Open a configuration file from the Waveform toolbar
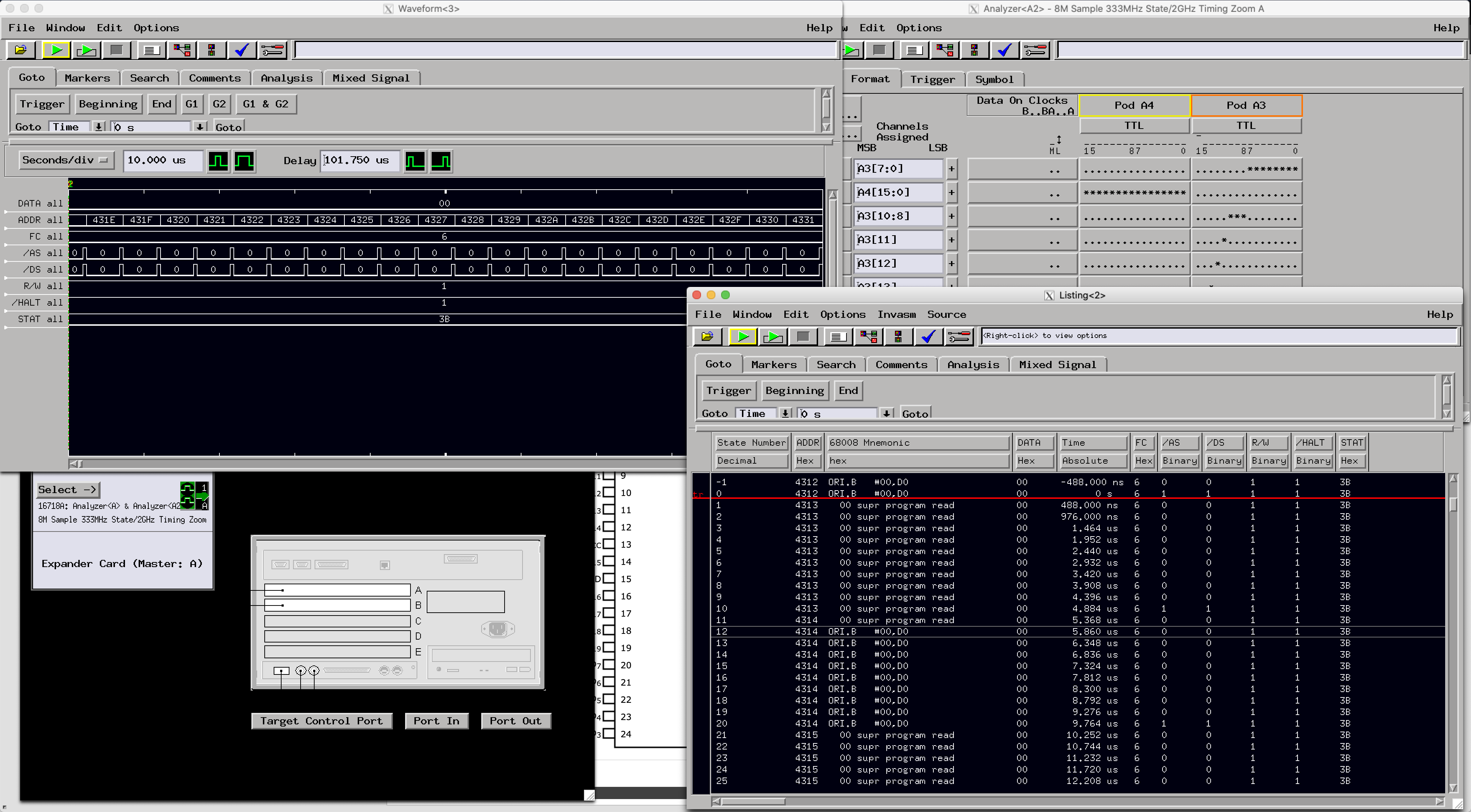The width and height of the screenshot is (1471, 812). tap(20, 50)
